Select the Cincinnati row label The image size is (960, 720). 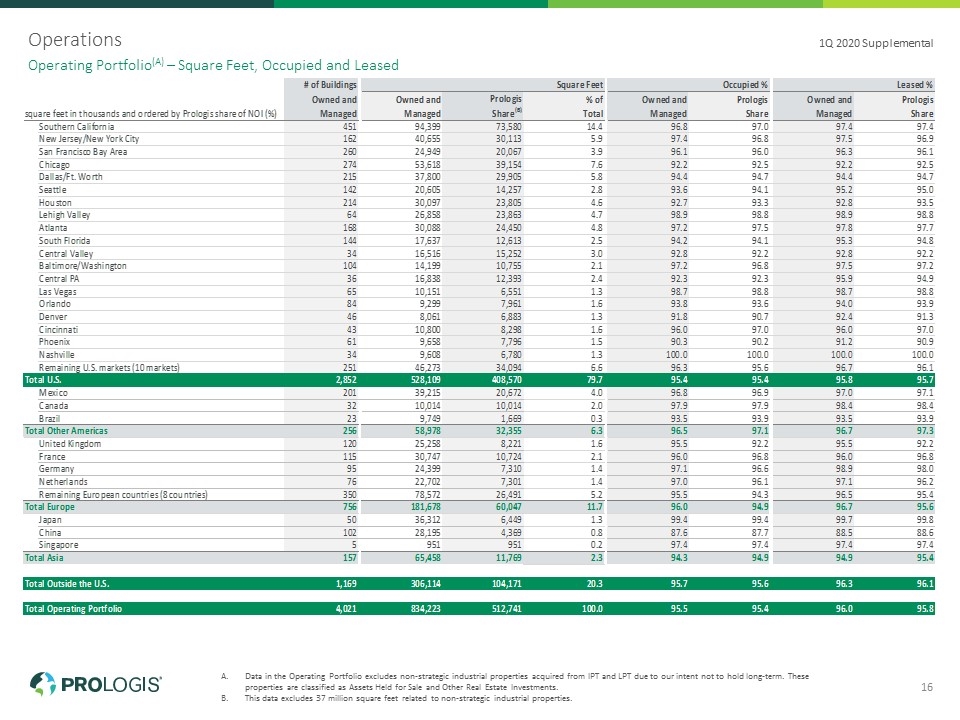(58, 329)
